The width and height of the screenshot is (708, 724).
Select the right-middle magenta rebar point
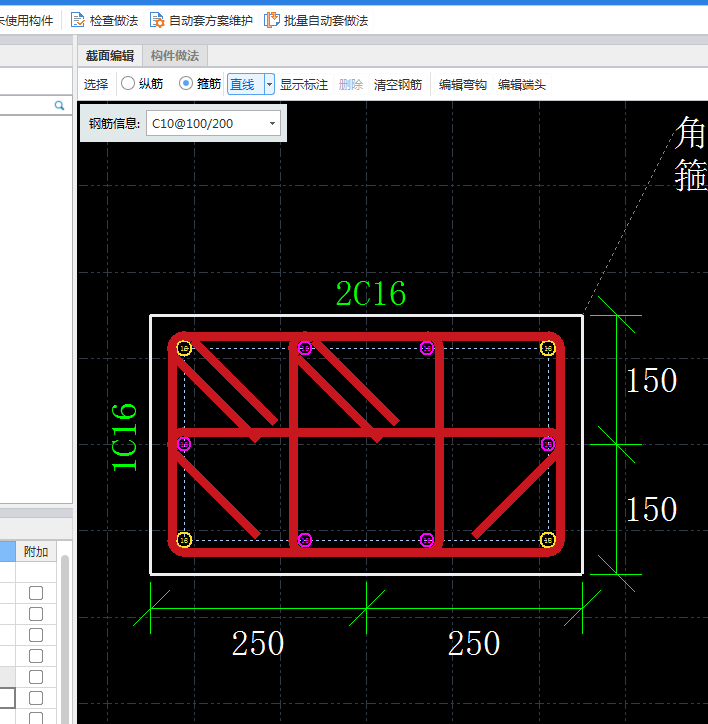(x=548, y=444)
